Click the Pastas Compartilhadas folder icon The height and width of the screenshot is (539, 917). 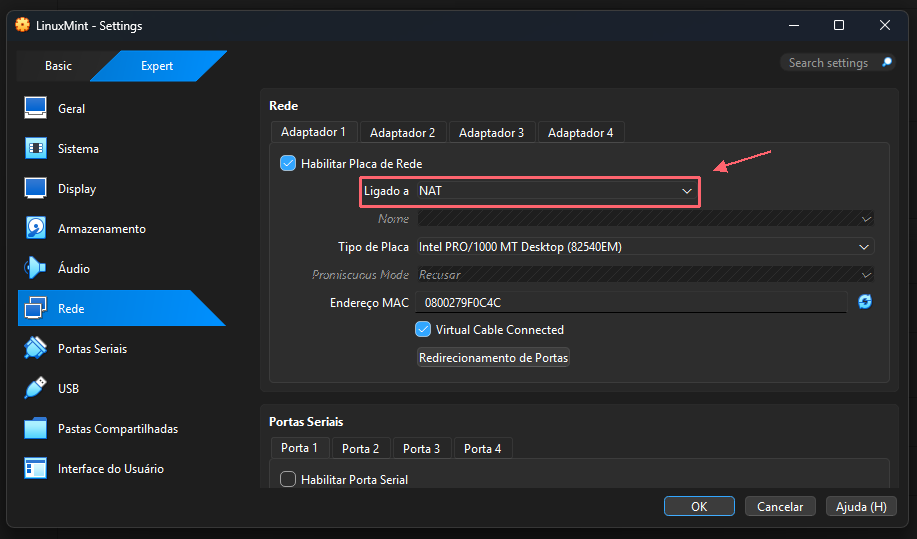(x=36, y=428)
